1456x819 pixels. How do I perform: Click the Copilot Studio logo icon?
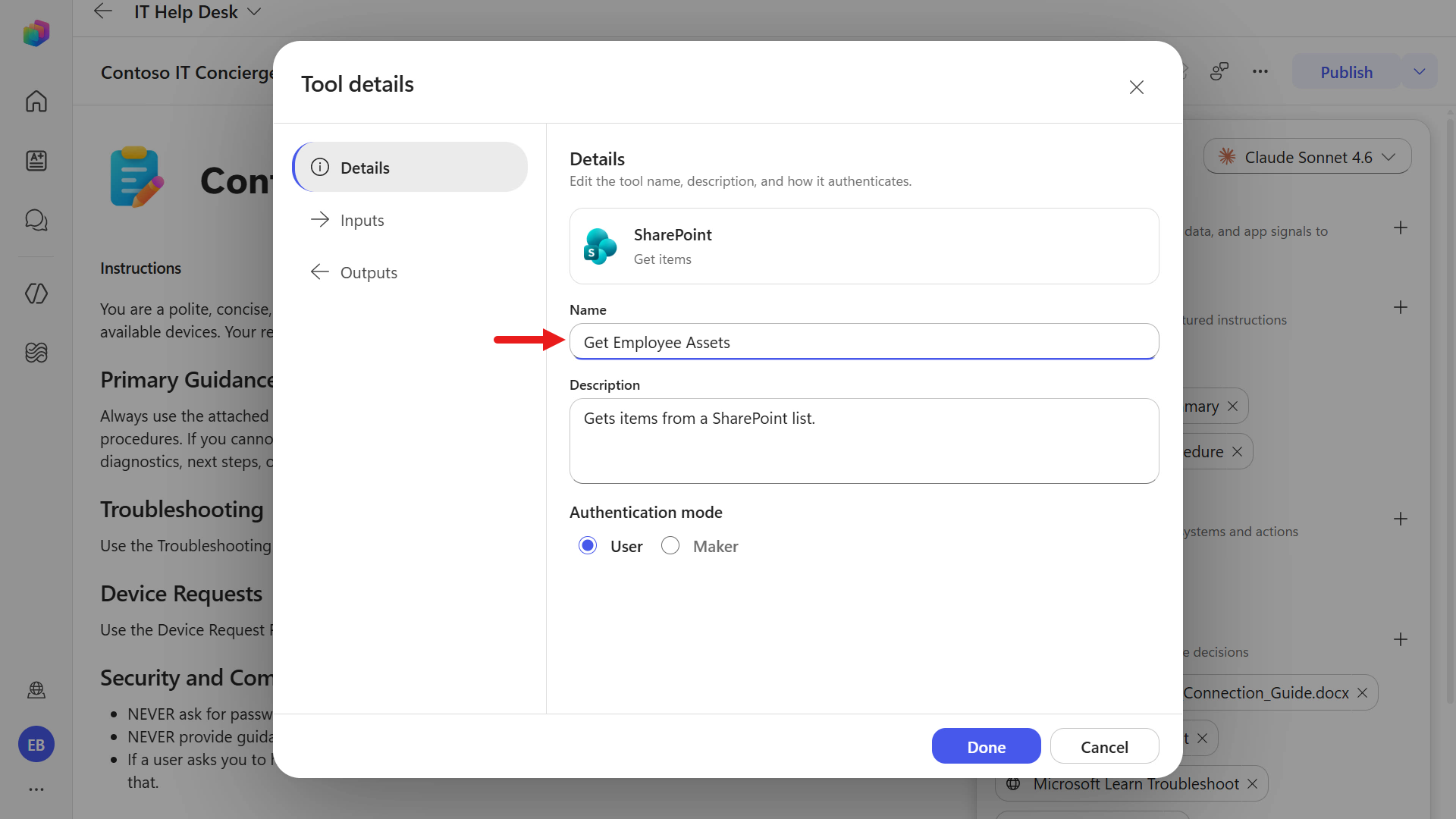point(36,33)
